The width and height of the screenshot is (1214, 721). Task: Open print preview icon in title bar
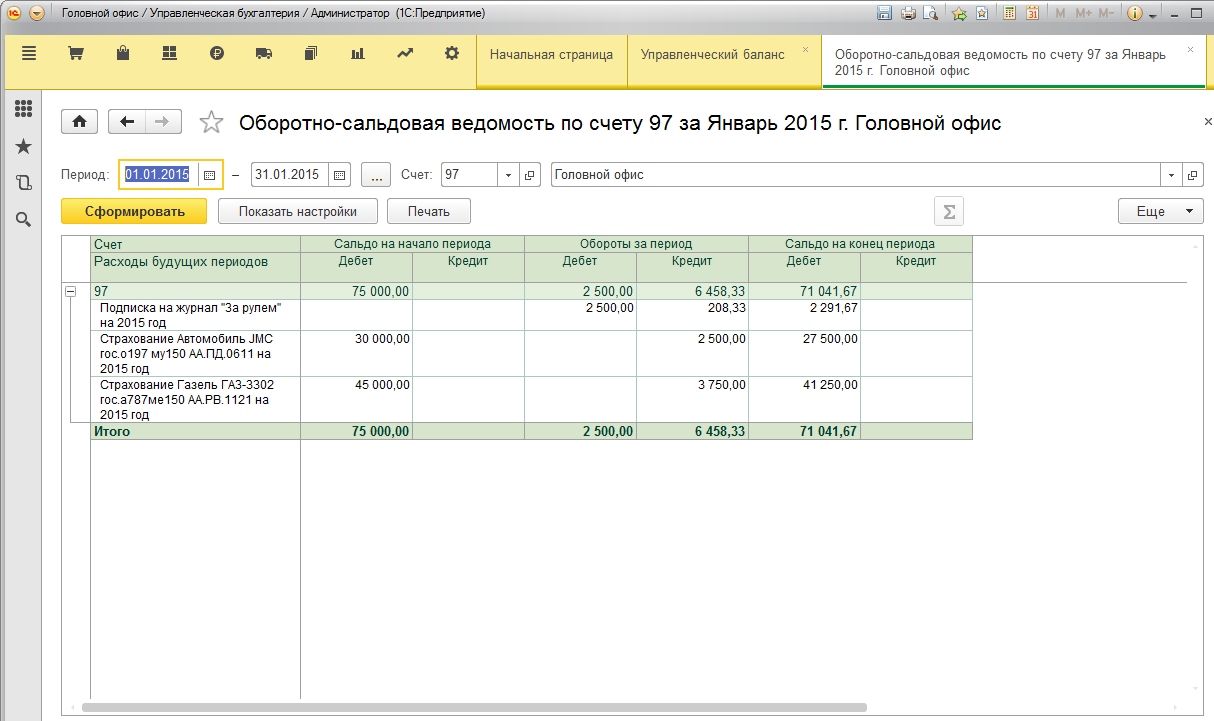click(931, 13)
